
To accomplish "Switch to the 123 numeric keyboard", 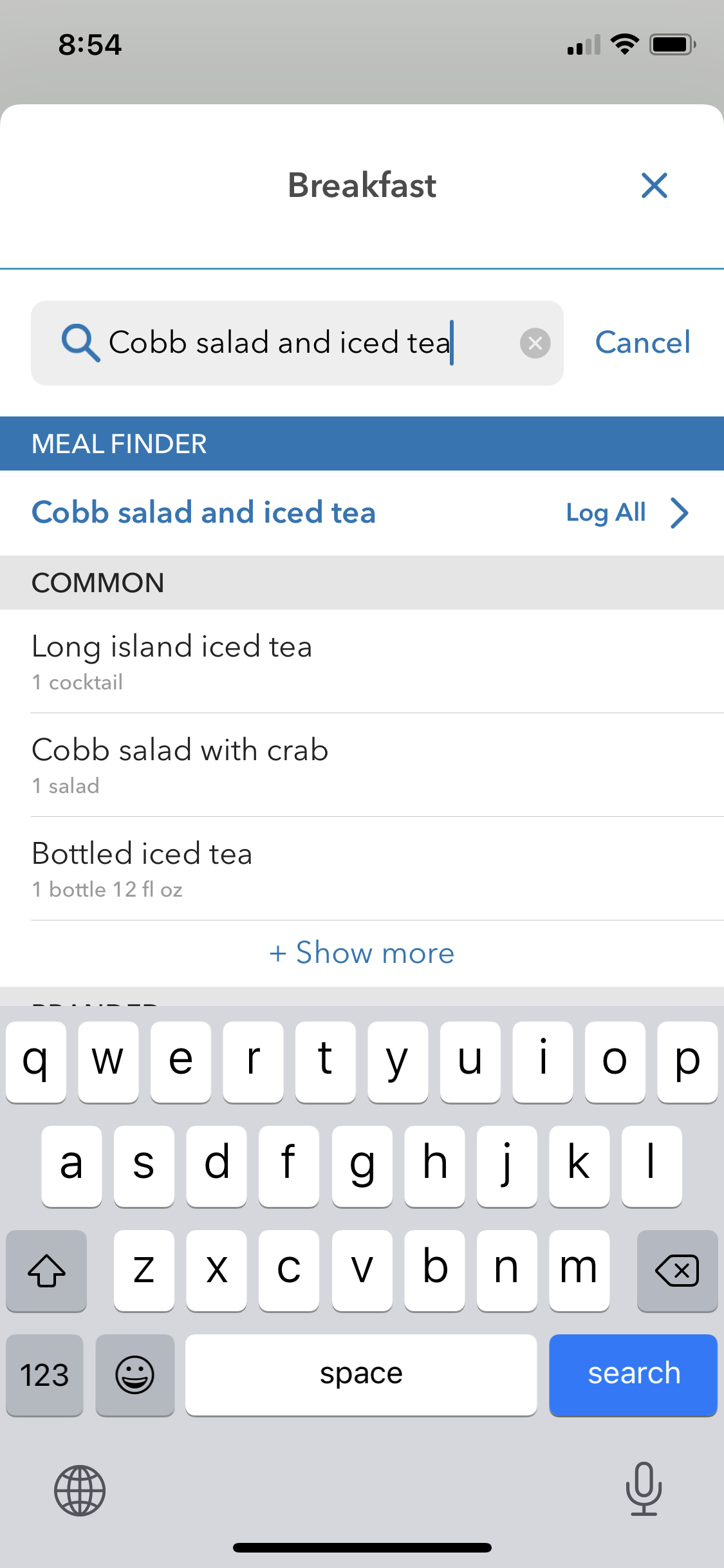I will coord(44,1375).
